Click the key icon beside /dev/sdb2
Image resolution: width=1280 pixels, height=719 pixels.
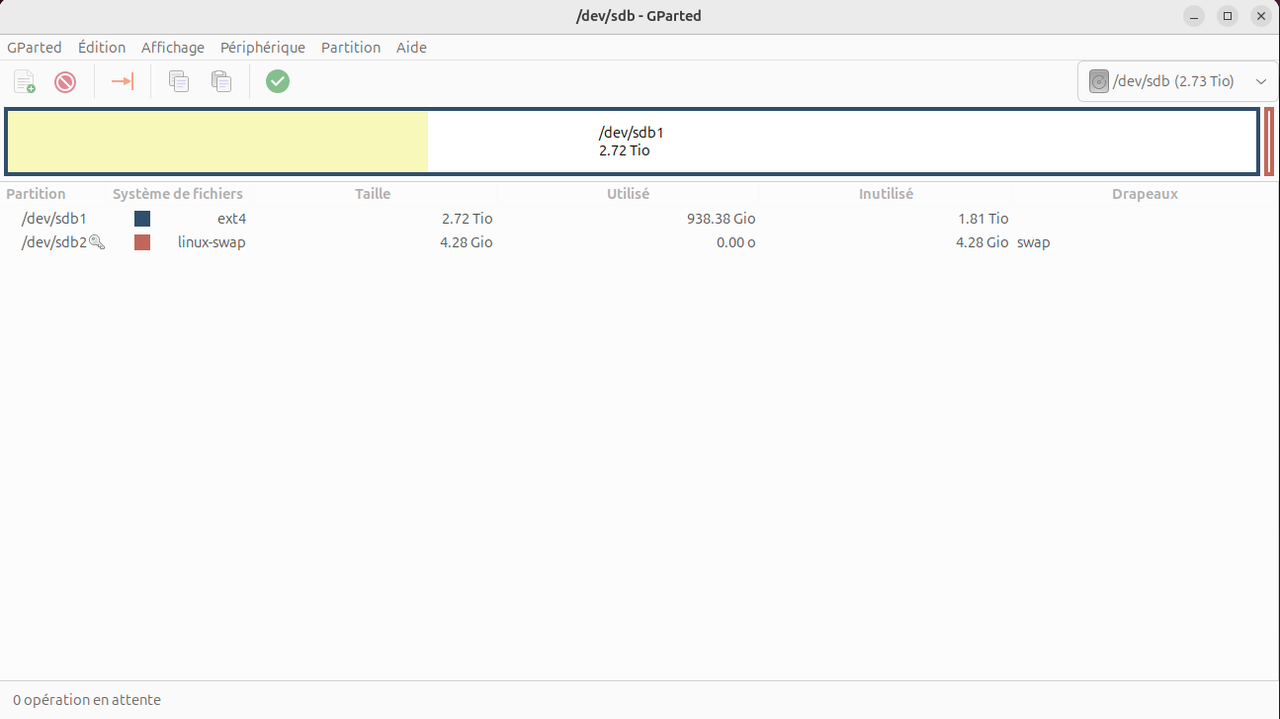point(97,242)
